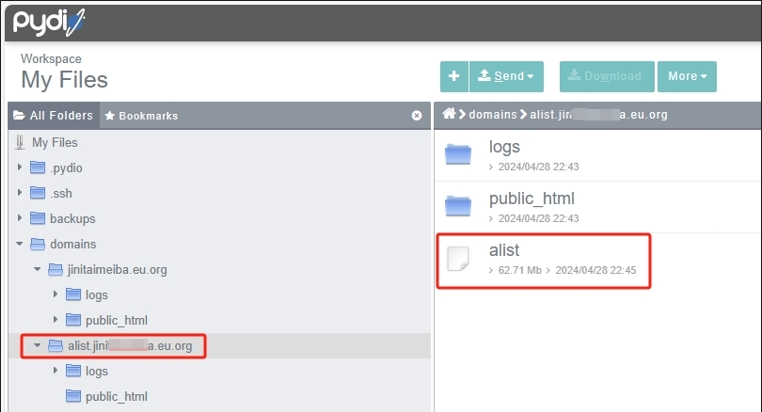Screen dimensions: 762x412
Task: Navigate to domains in the breadcrumb
Action: pos(492,115)
